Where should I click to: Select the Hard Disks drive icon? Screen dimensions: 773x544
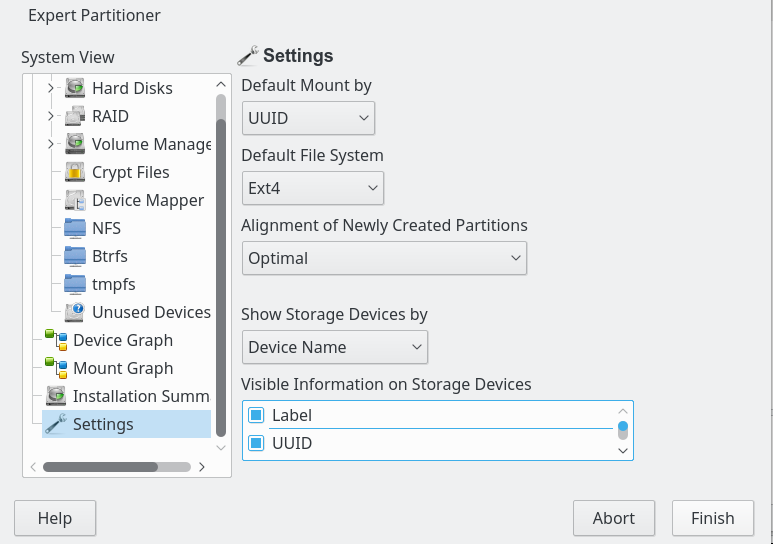(75, 88)
